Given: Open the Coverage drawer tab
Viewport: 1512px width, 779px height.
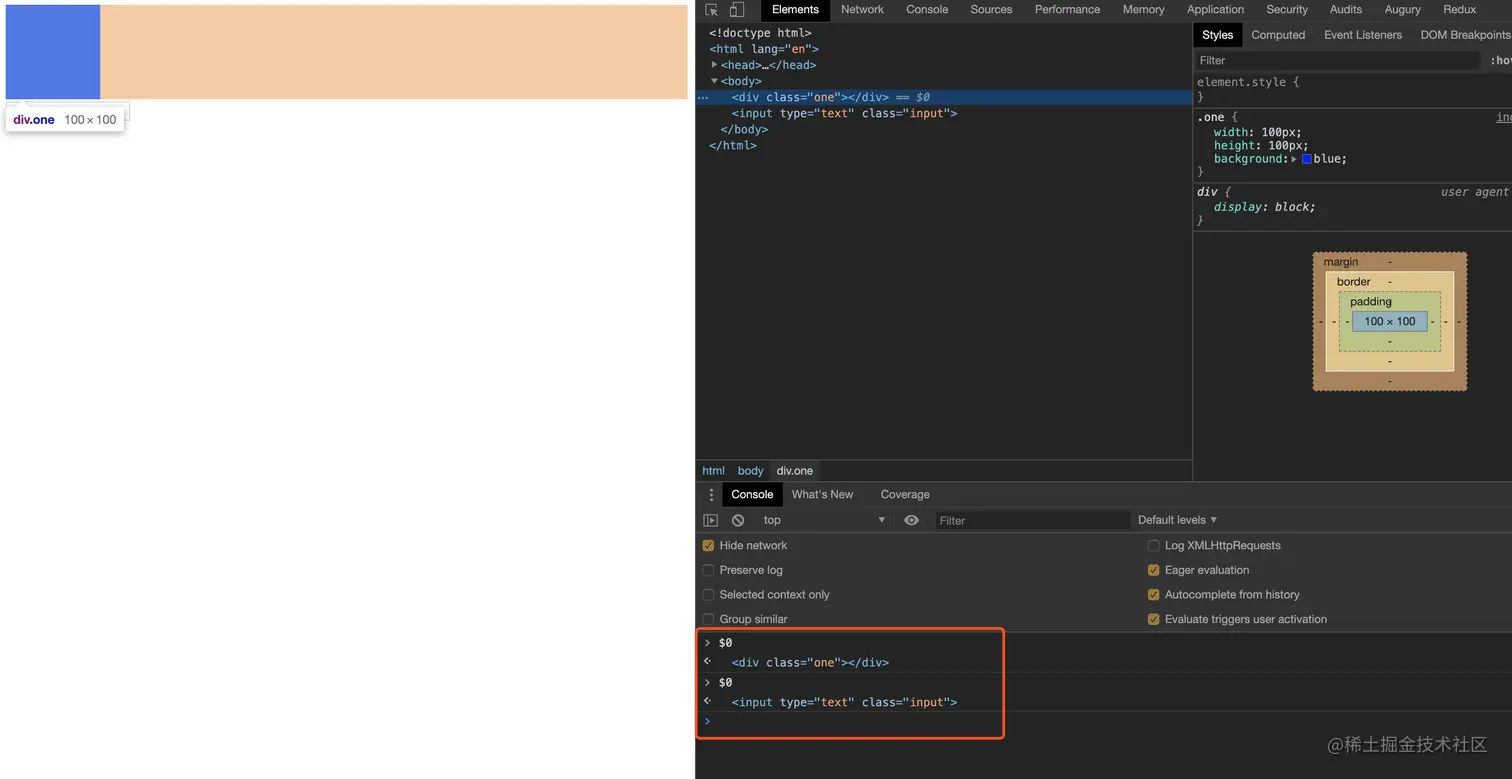Looking at the screenshot, I should 905,495.
